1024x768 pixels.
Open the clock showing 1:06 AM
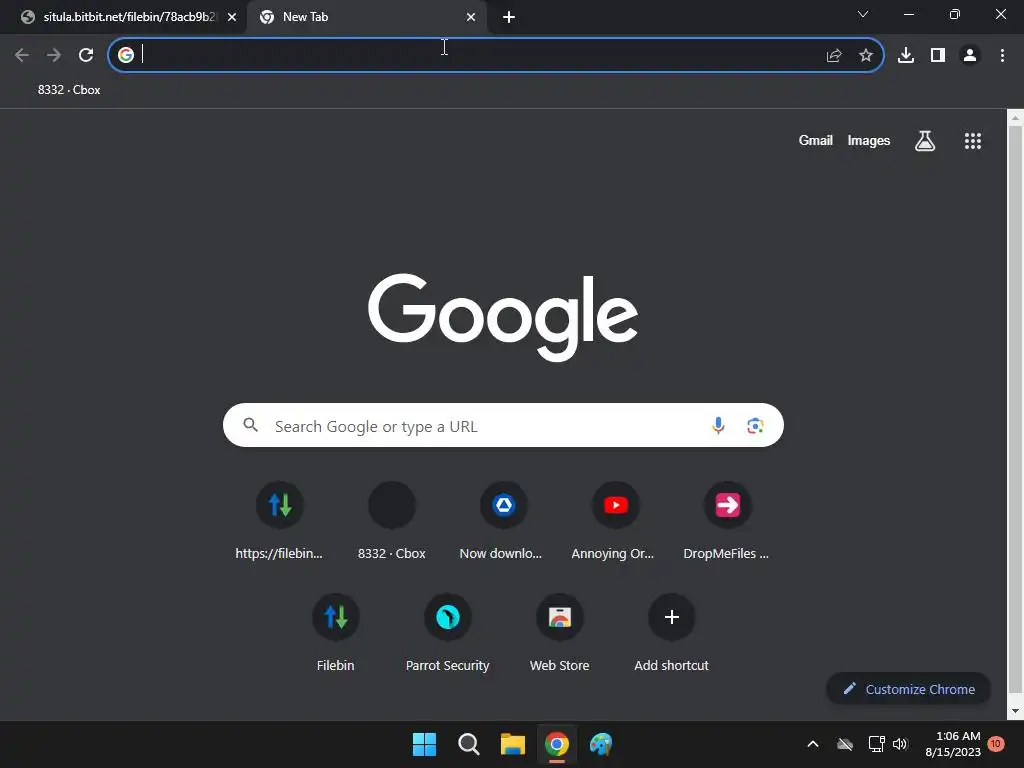(x=953, y=744)
